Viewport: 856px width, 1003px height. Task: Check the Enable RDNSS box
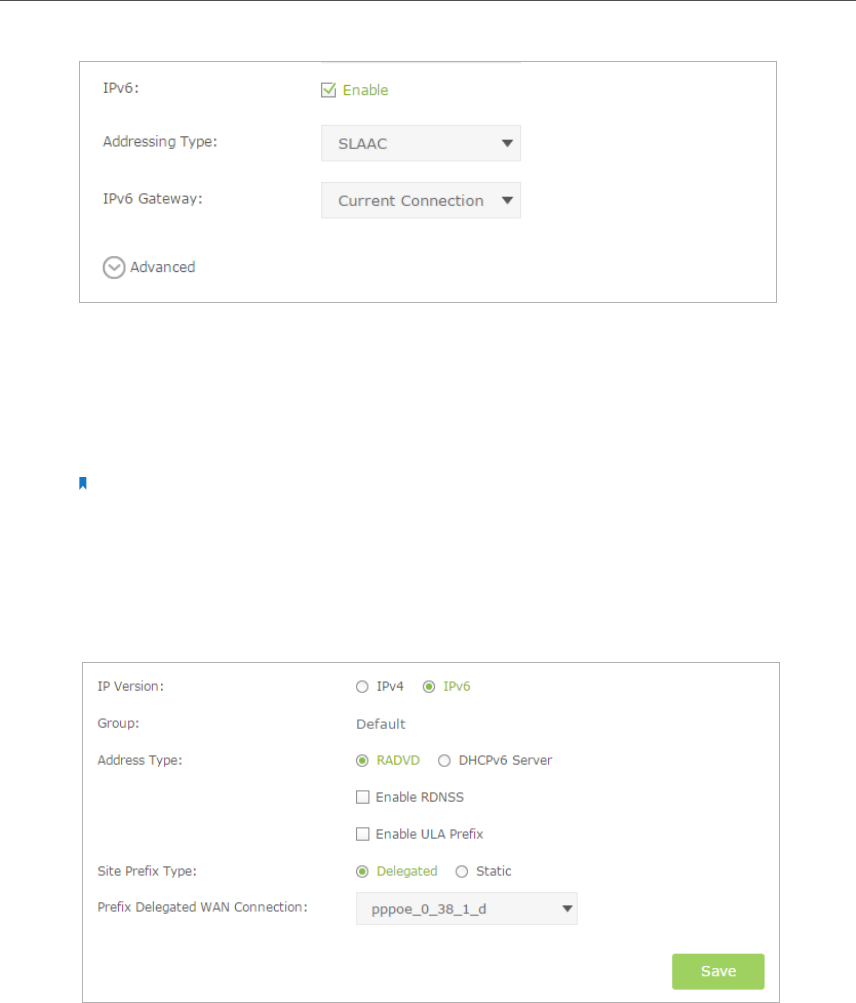coord(363,797)
